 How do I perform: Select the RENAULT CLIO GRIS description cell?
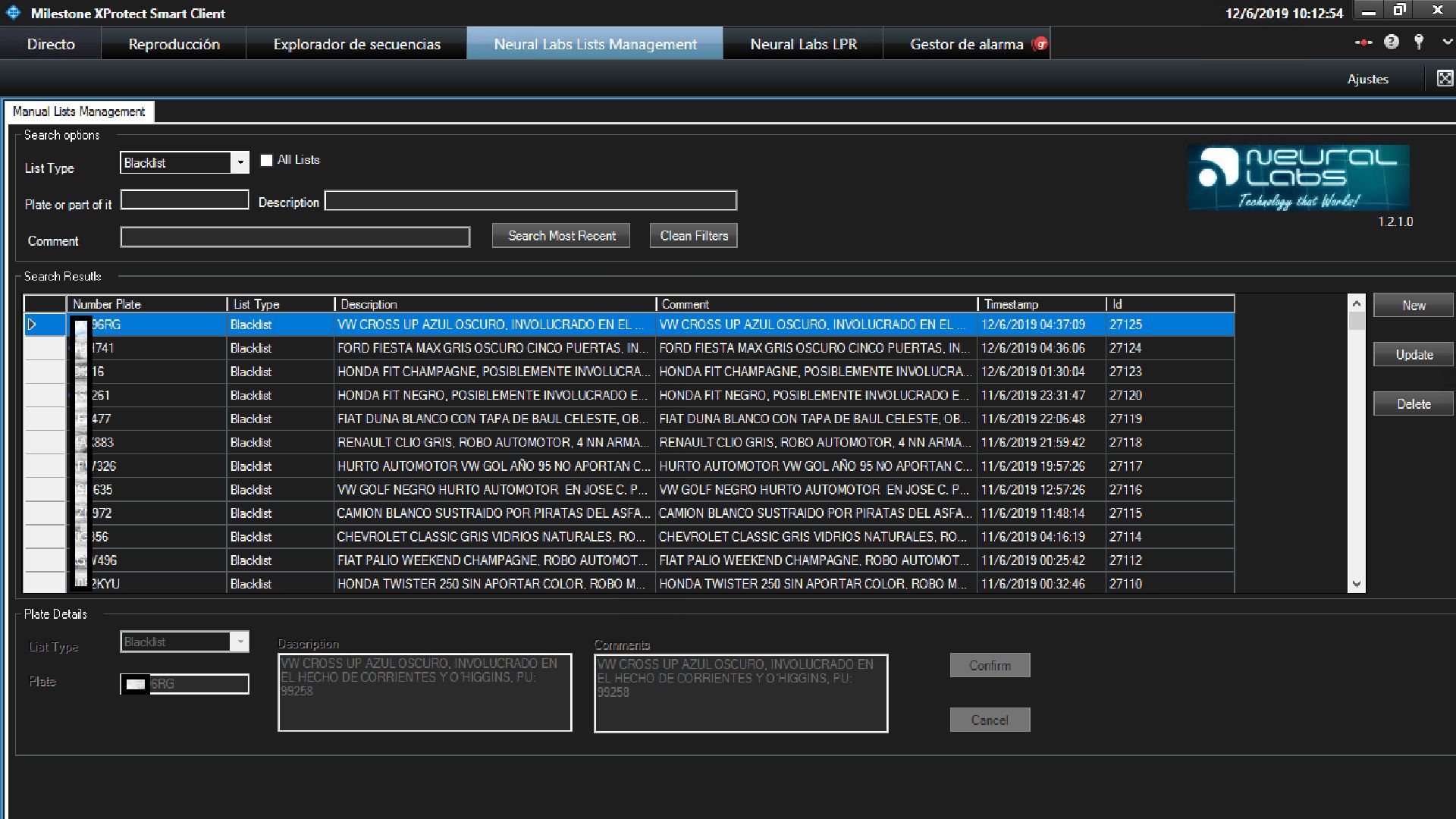(x=494, y=442)
